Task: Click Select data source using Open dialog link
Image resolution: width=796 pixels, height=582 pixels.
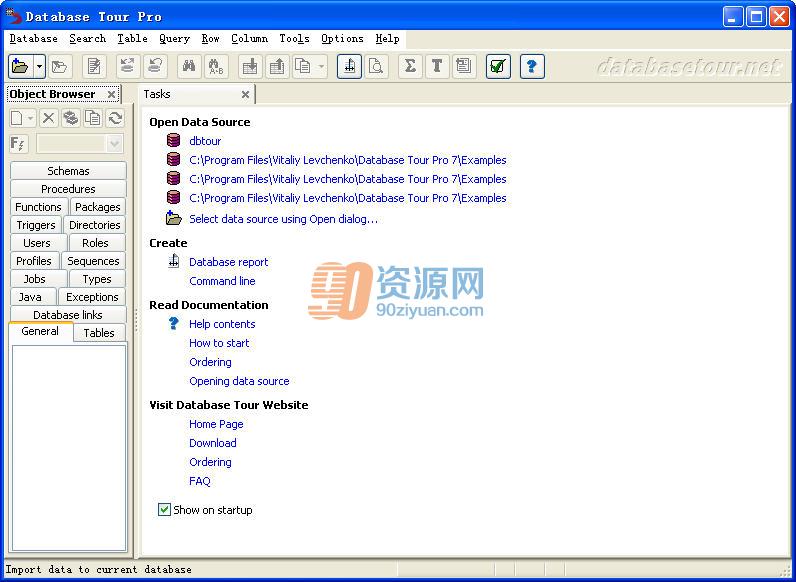Action: coord(283,219)
